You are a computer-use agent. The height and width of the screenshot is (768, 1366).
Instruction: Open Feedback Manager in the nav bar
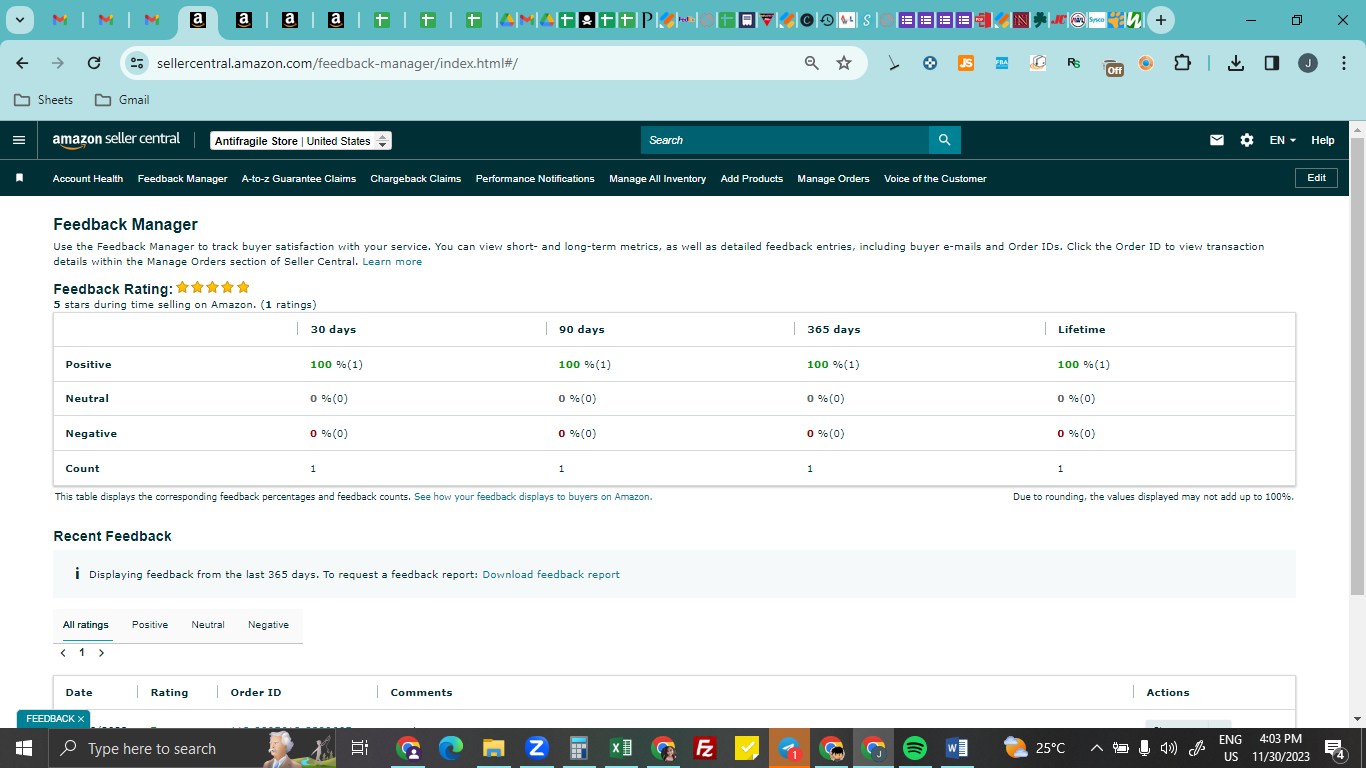click(x=183, y=179)
